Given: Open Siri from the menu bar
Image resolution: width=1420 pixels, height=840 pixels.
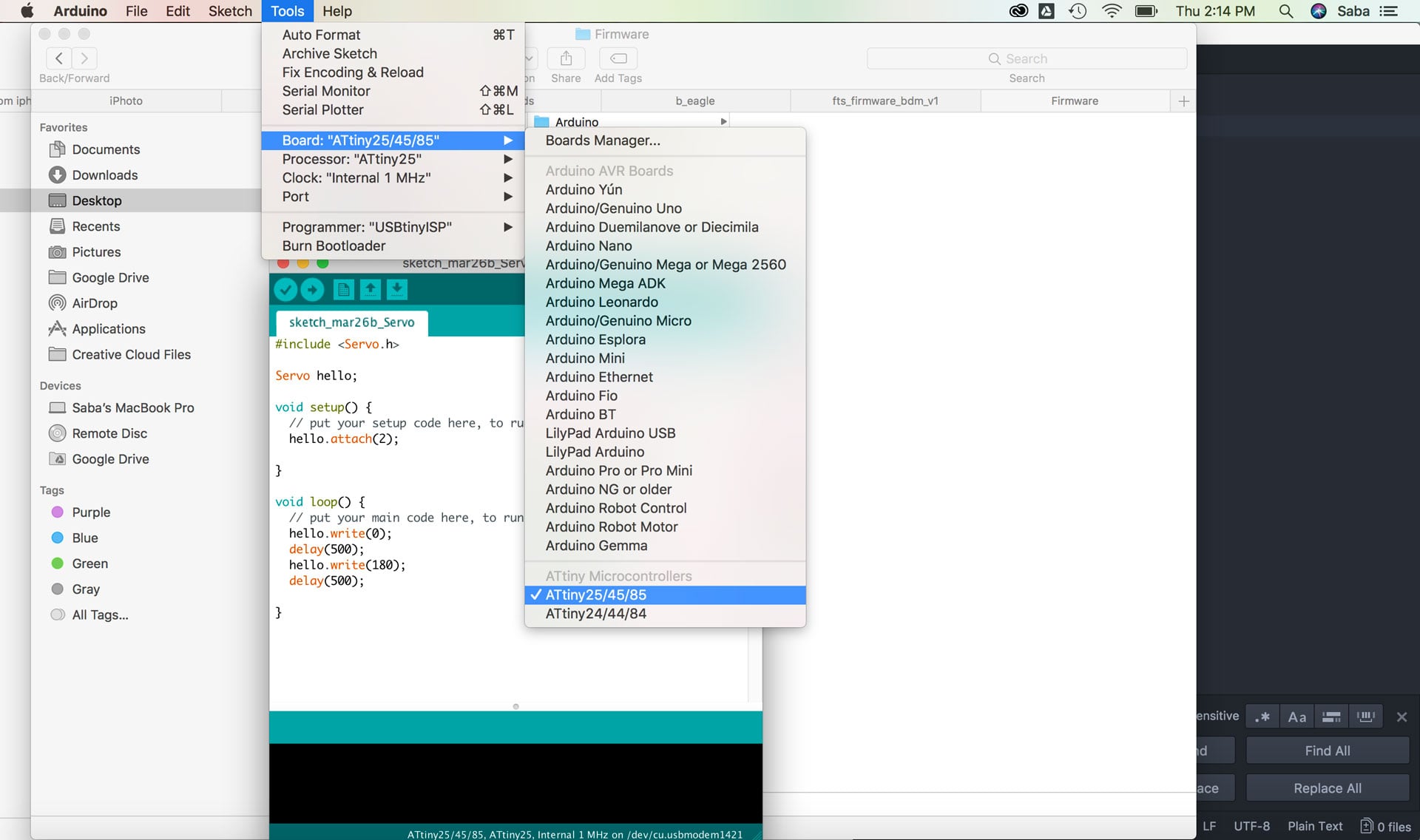Looking at the screenshot, I should pos(1319,11).
